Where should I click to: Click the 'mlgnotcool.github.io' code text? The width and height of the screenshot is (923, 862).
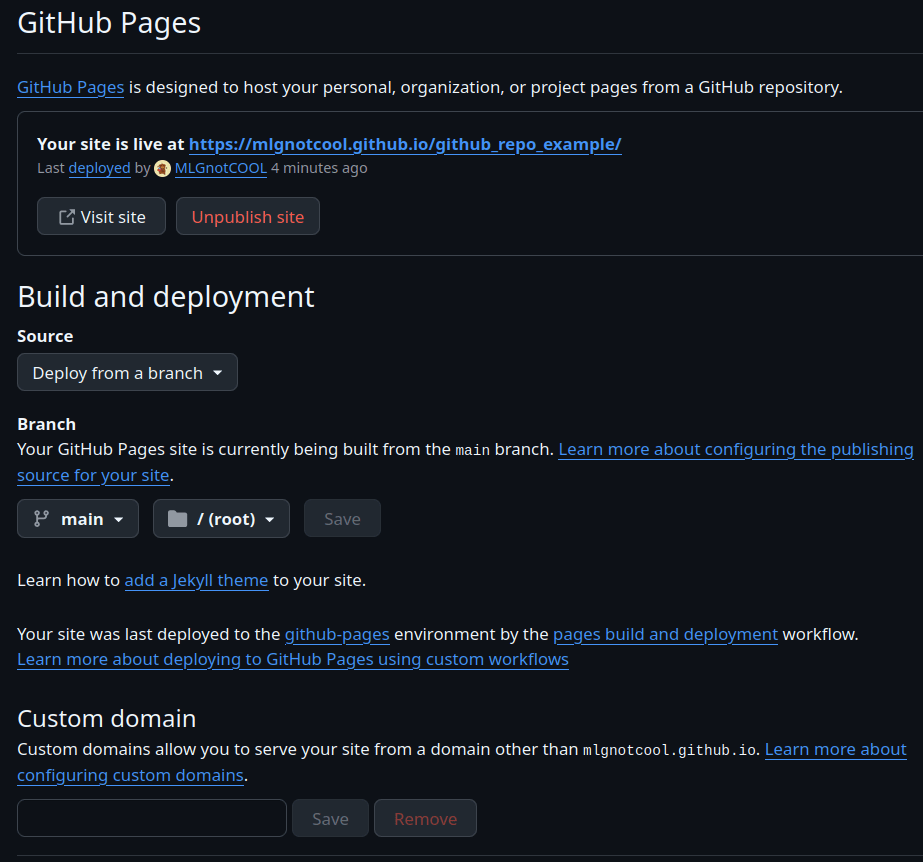pos(669,750)
